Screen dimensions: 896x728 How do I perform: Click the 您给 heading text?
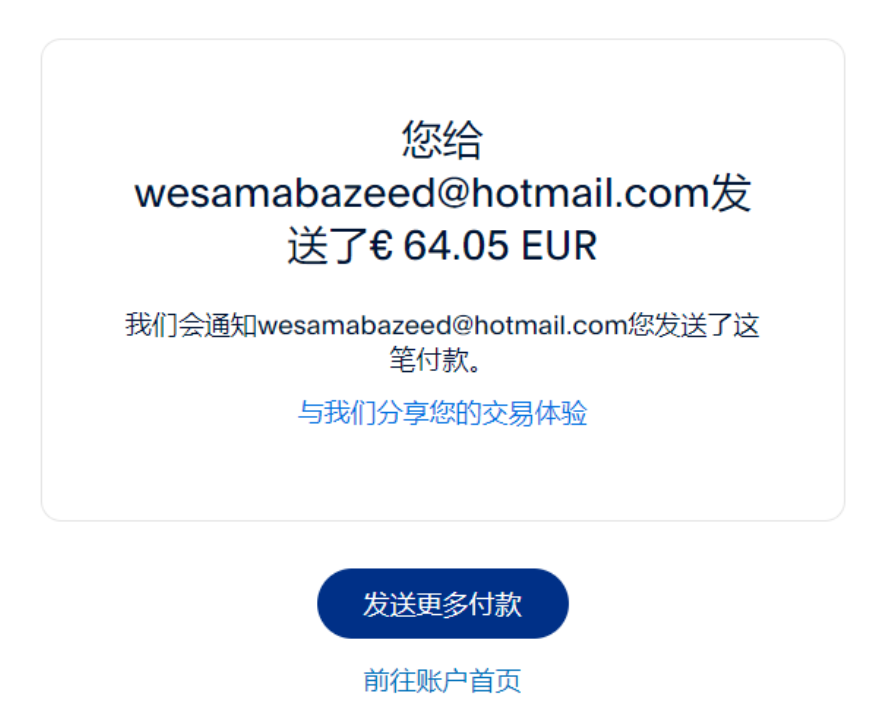pyautogui.click(x=443, y=139)
